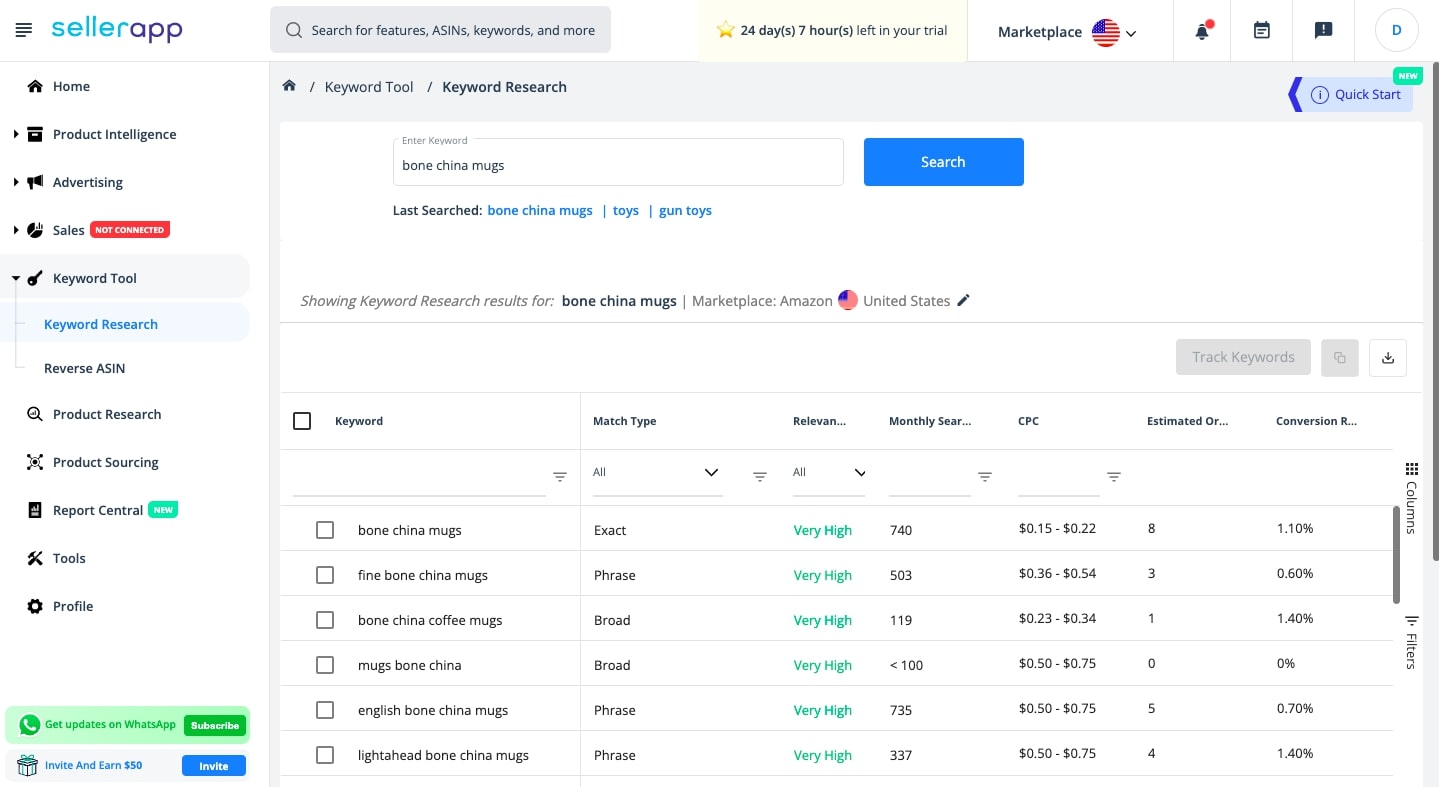Toggle the select-all checkbox in the header
The image size is (1439, 787).
point(302,421)
